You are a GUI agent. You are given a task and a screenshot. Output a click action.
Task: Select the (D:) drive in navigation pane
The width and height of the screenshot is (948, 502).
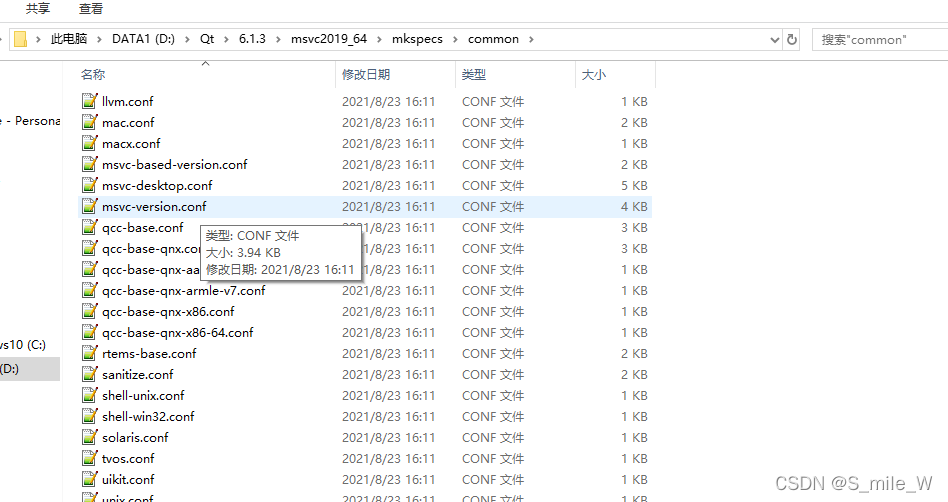click(30, 368)
